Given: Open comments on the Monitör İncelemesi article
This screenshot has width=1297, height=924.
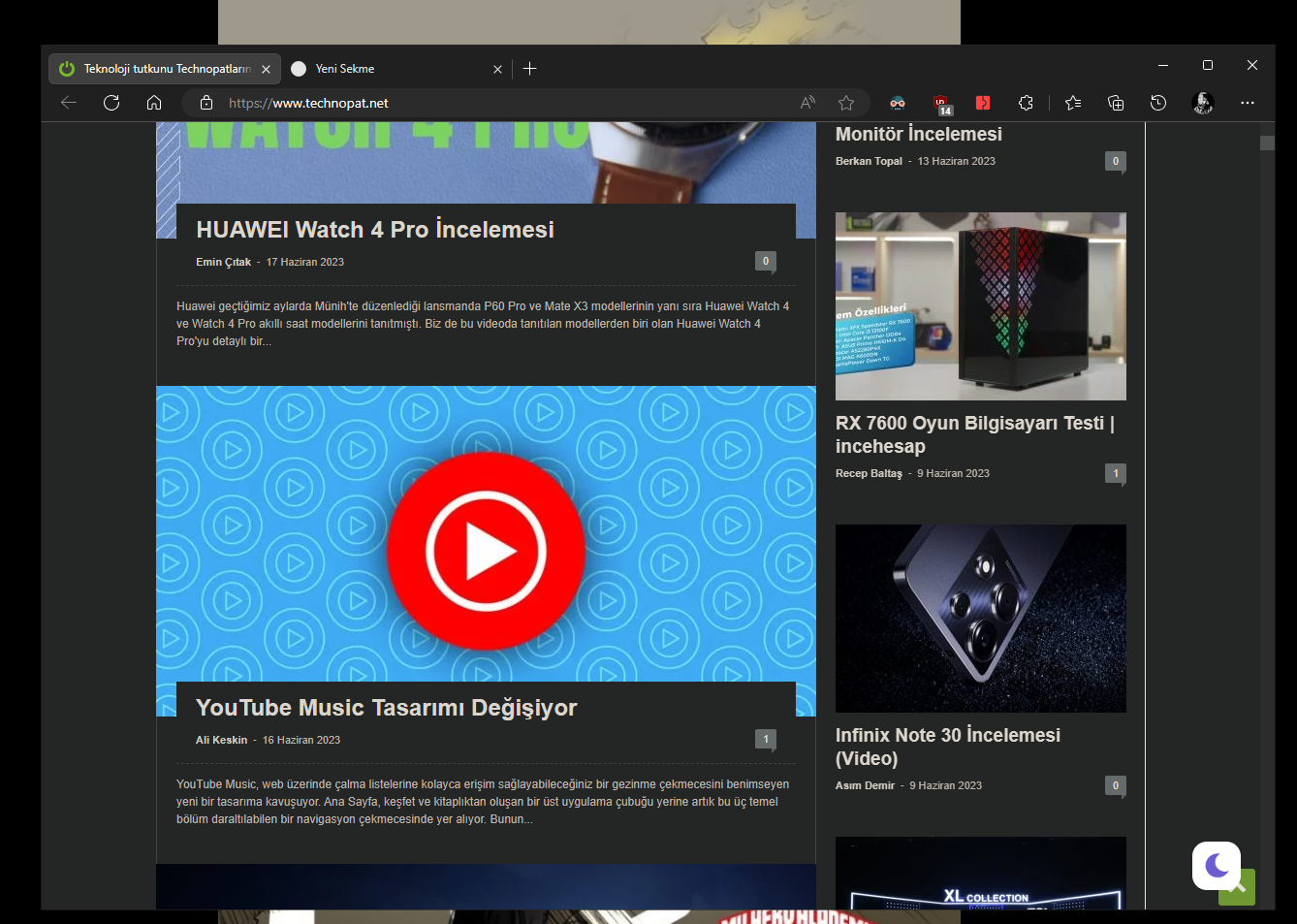Looking at the screenshot, I should point(1116,162).
